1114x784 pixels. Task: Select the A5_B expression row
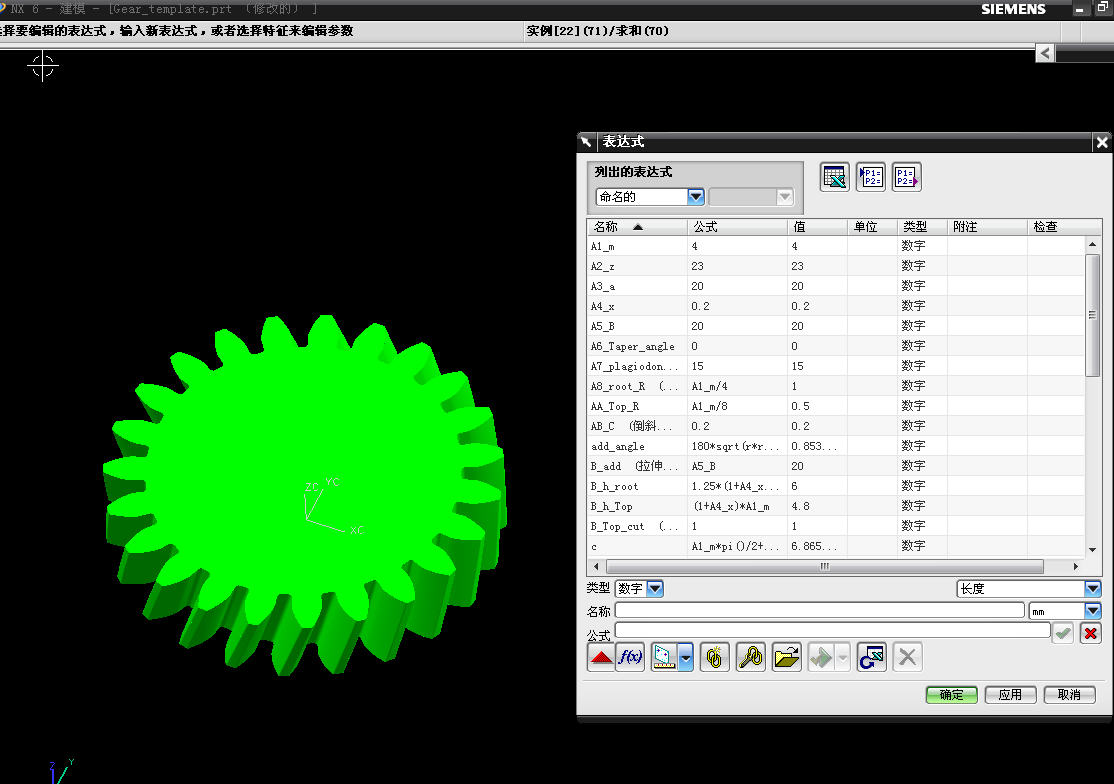(836, 326)
